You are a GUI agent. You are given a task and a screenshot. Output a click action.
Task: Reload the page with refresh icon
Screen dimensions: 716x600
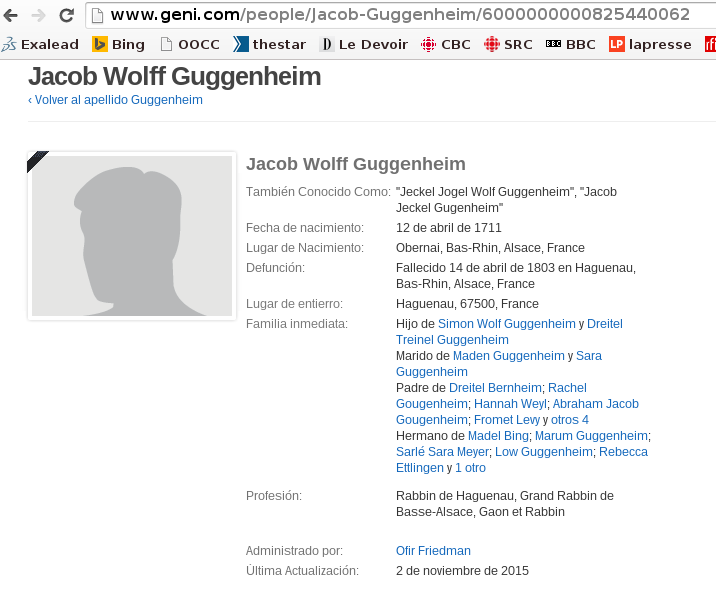pos(67,15)
